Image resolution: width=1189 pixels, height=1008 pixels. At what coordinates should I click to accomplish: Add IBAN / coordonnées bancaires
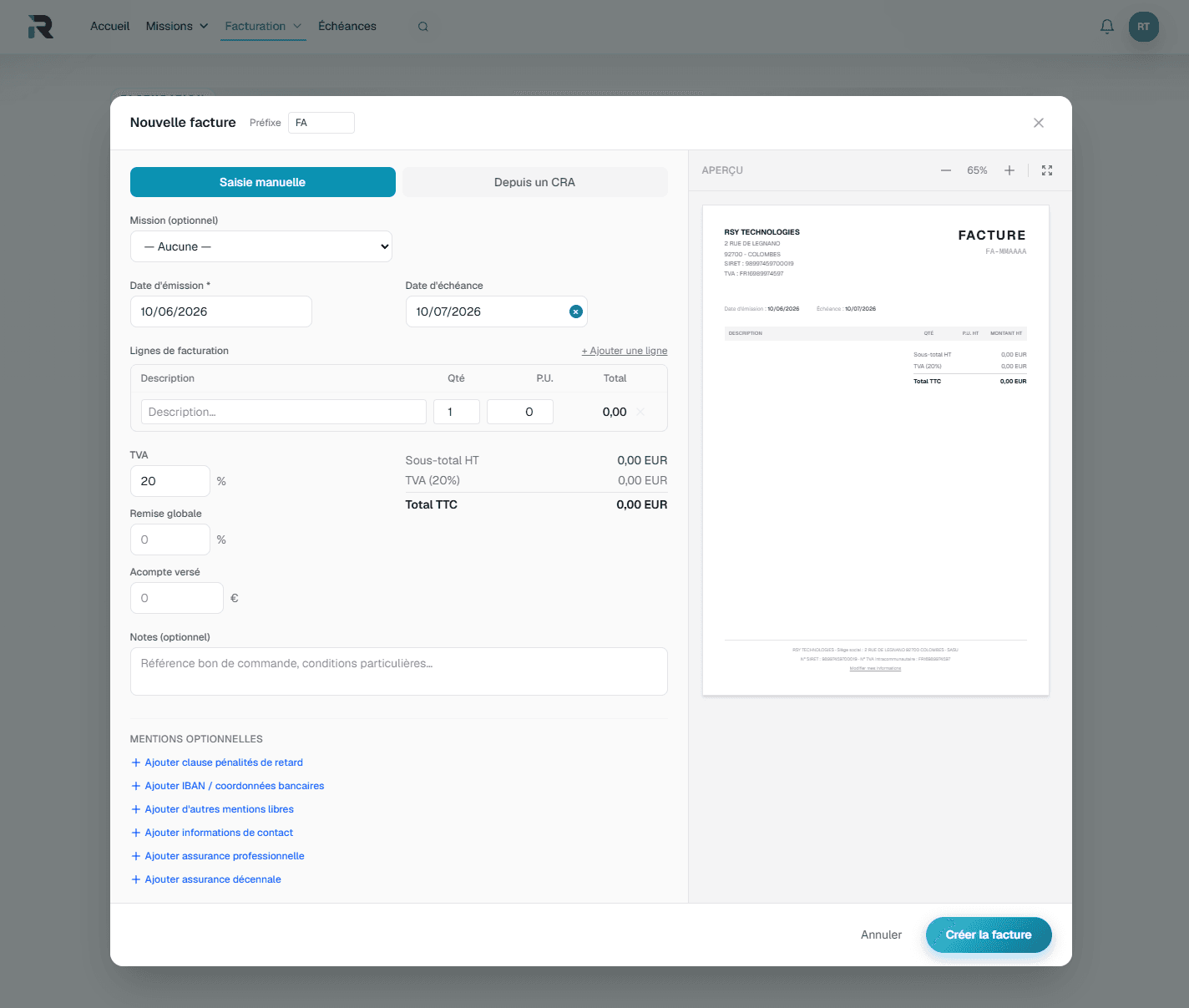(x=228, y=786)
